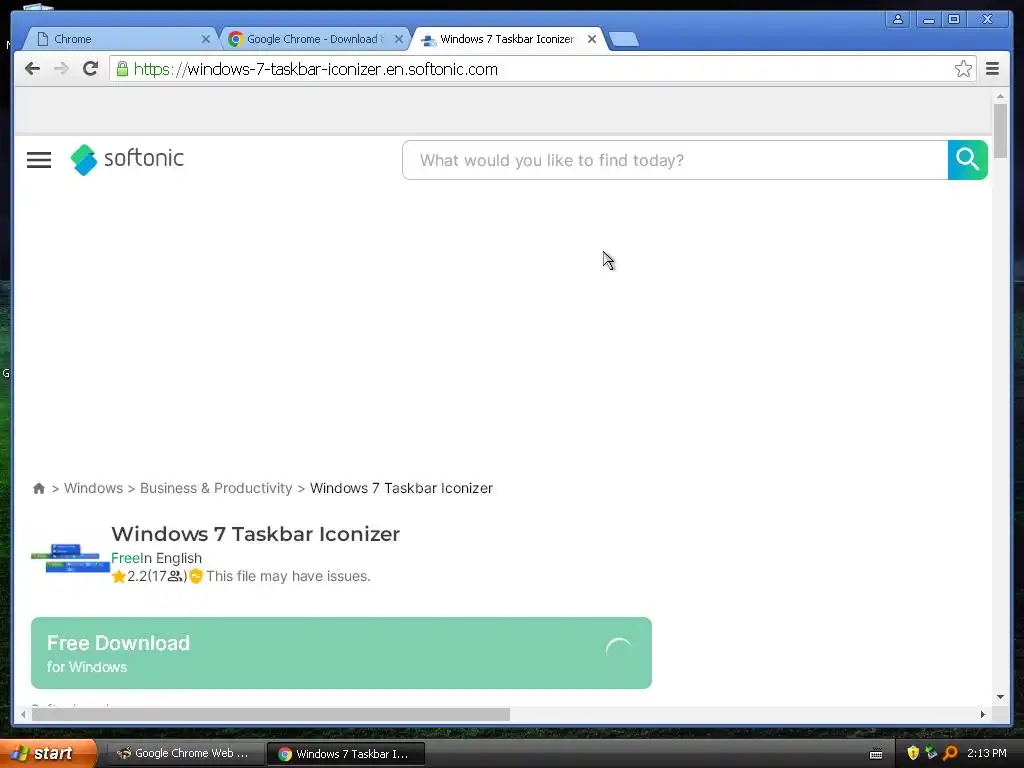1024x768 pixels.
Task: Click inside the address bar URL
Action: coord(315,69)
